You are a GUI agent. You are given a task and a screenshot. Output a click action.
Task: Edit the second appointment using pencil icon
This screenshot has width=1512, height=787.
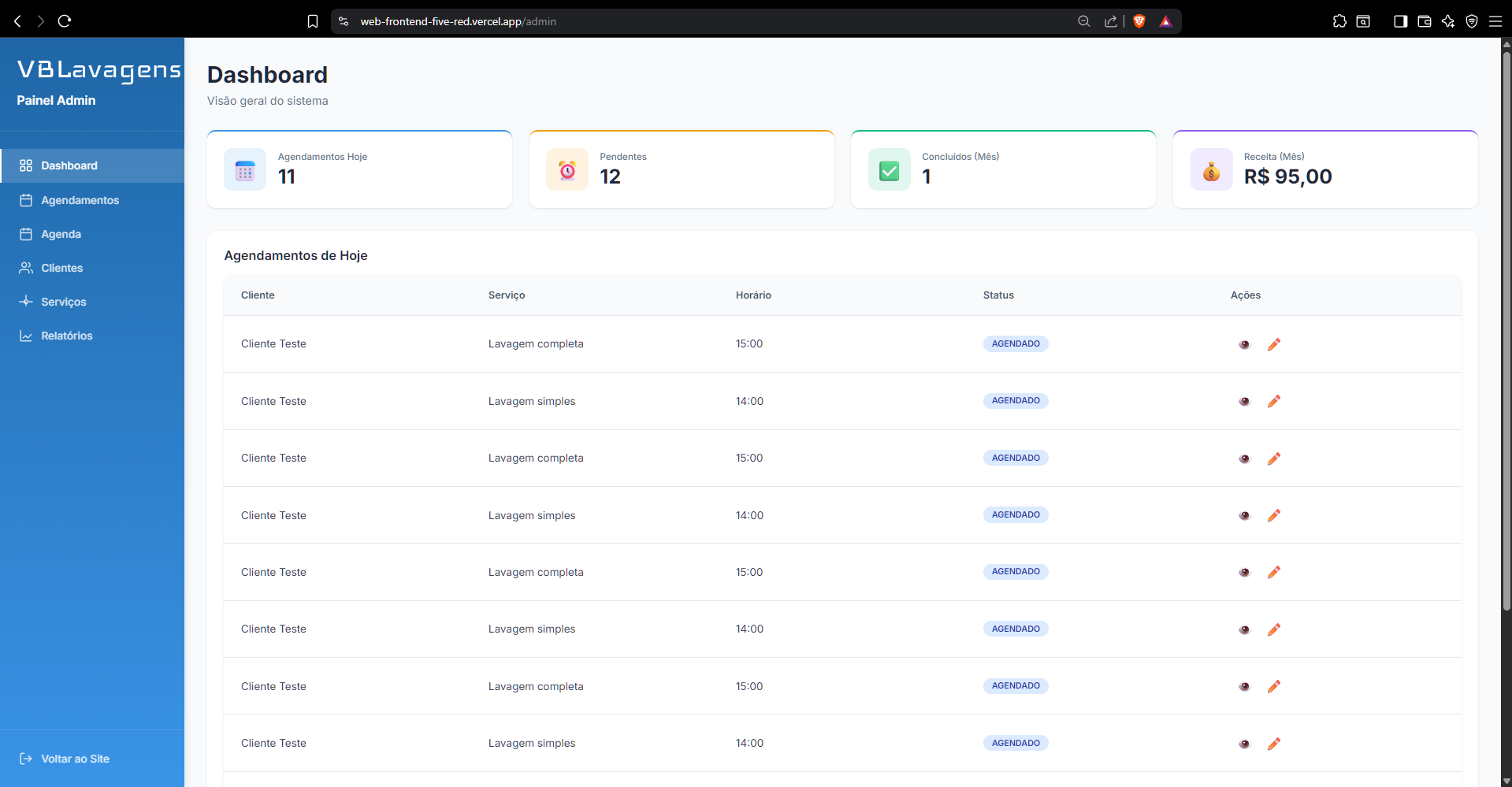tap(1273, 402)
